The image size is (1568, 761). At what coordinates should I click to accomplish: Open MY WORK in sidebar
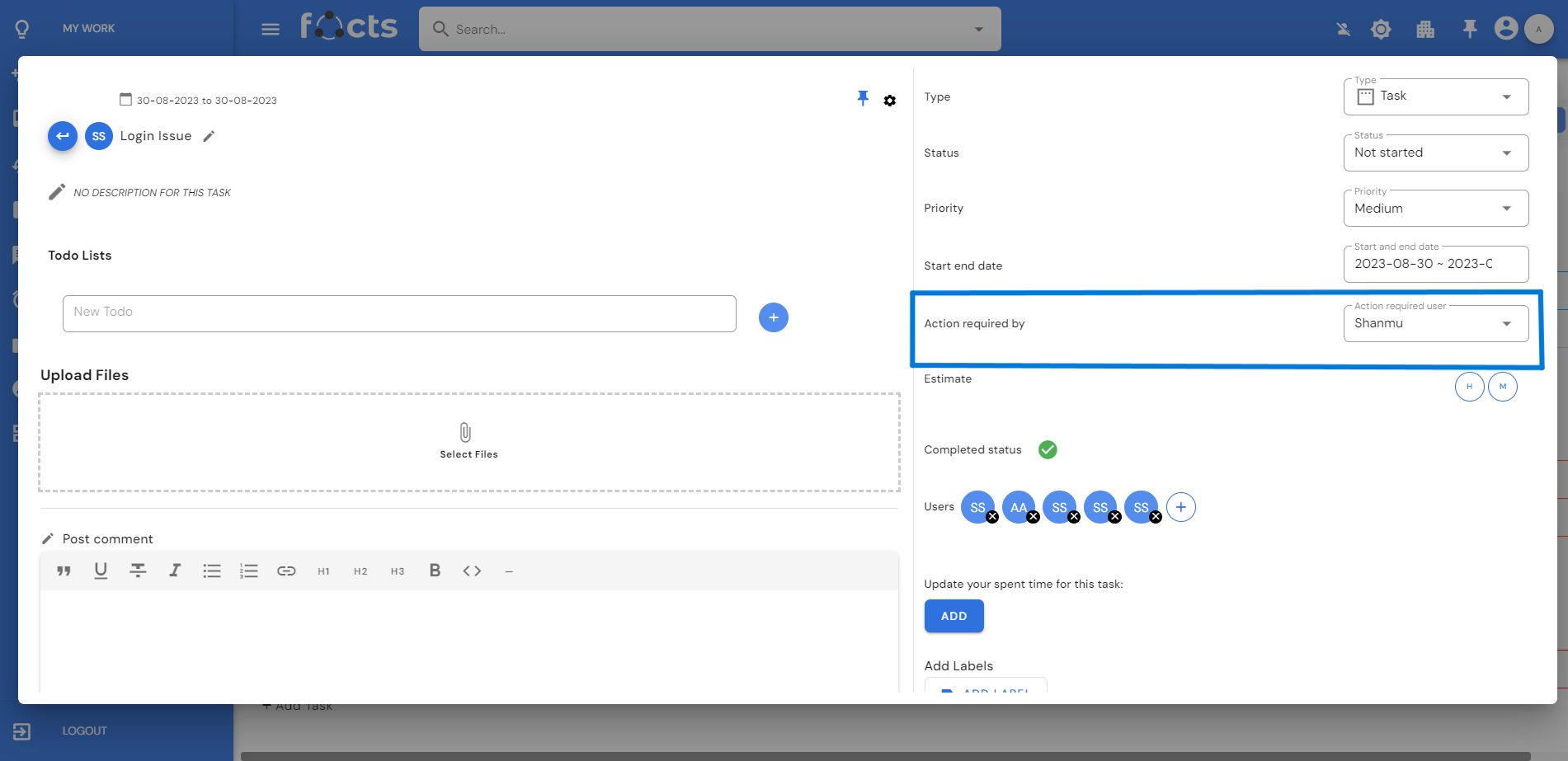click(x=88, y=28)
